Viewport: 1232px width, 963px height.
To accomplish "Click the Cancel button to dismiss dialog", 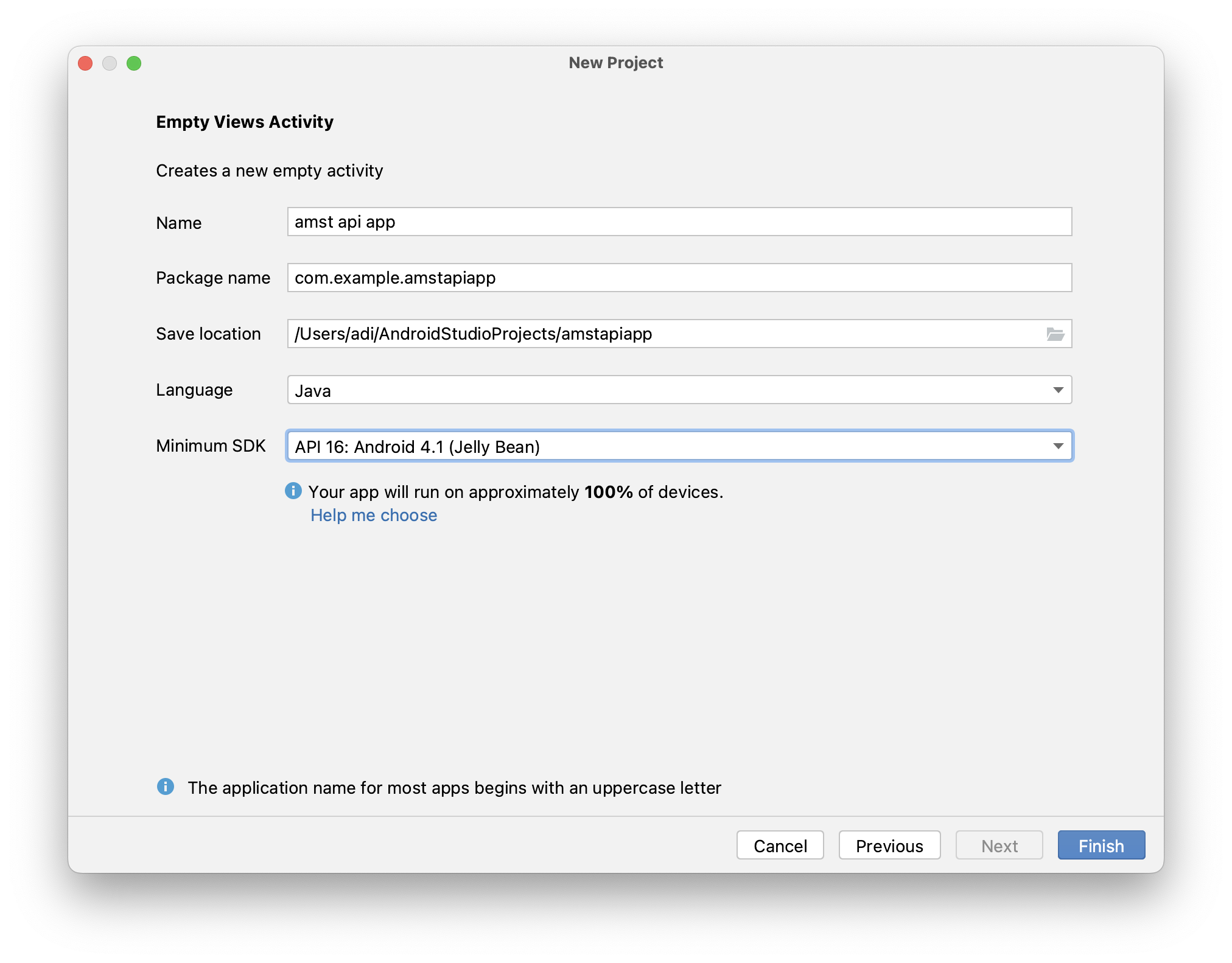I will coord(780,845).
